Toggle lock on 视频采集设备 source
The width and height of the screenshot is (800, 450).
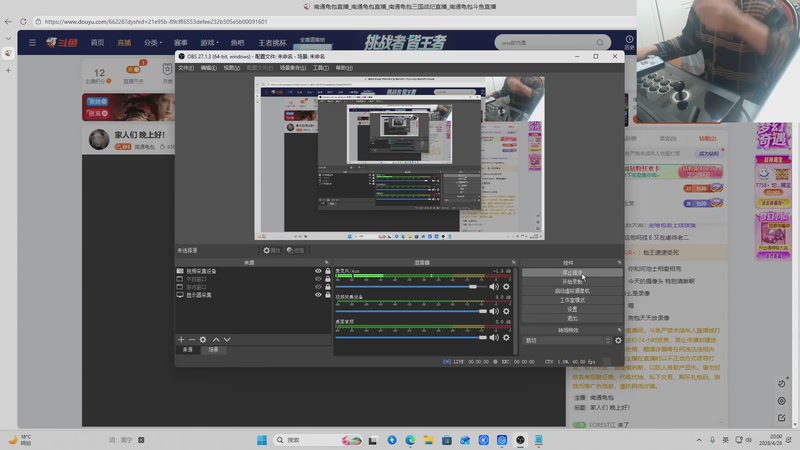click(328, 271)
